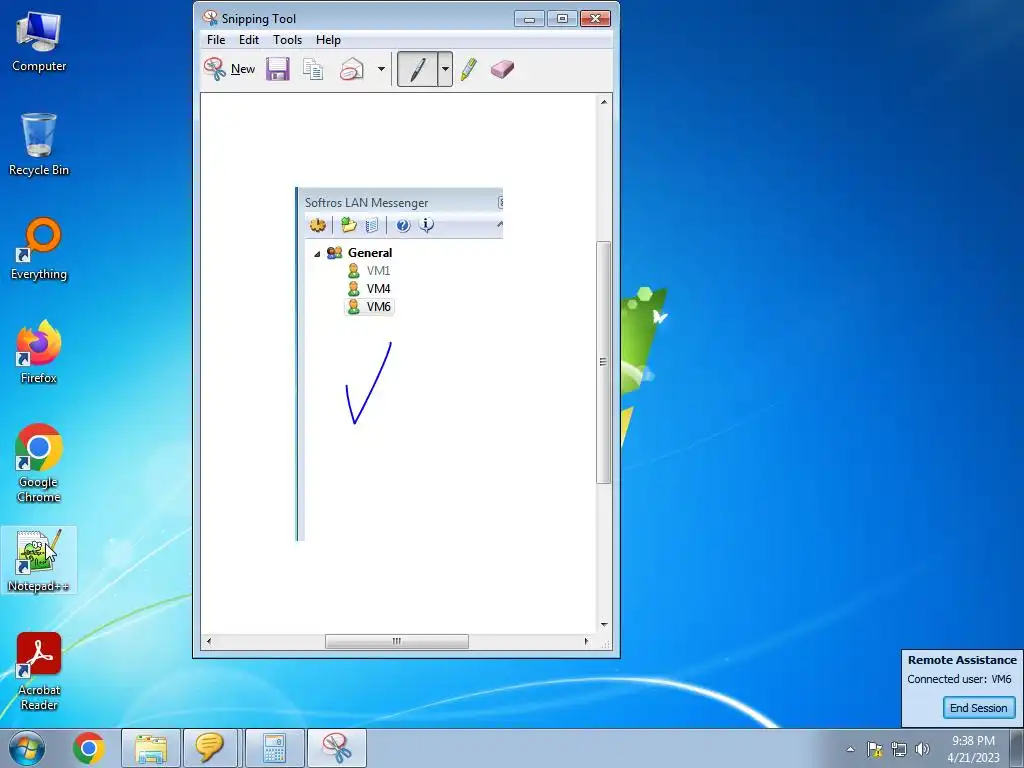This screenshot has height=768, width=1024.
Task: Maximize the Snipping Tool window
Action: pyautogui.click(x=562, y=19)
